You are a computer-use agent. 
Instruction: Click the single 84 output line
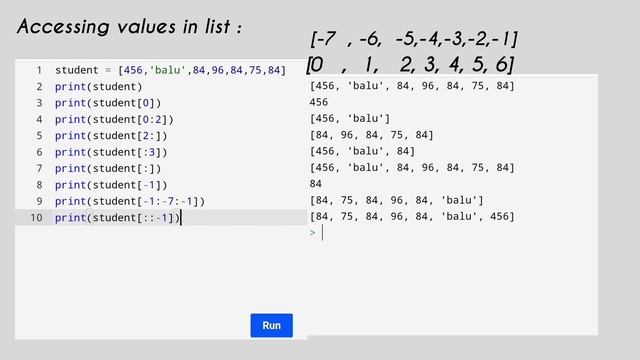click(x=316, y=184)
